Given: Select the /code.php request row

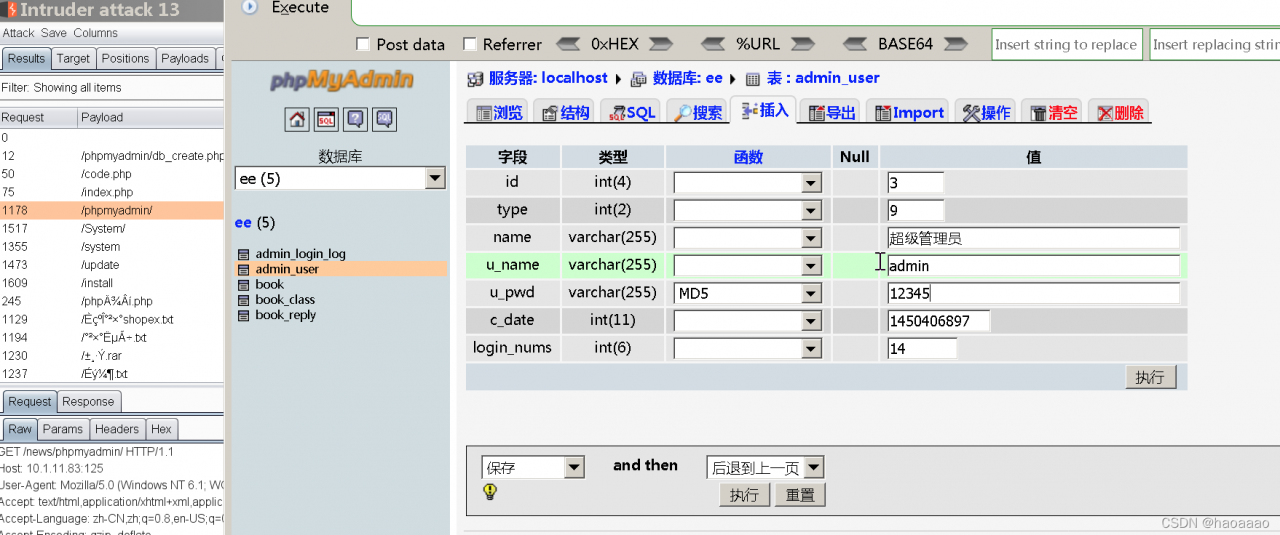Looking at the screenshot, I should [x=112, y=174].
